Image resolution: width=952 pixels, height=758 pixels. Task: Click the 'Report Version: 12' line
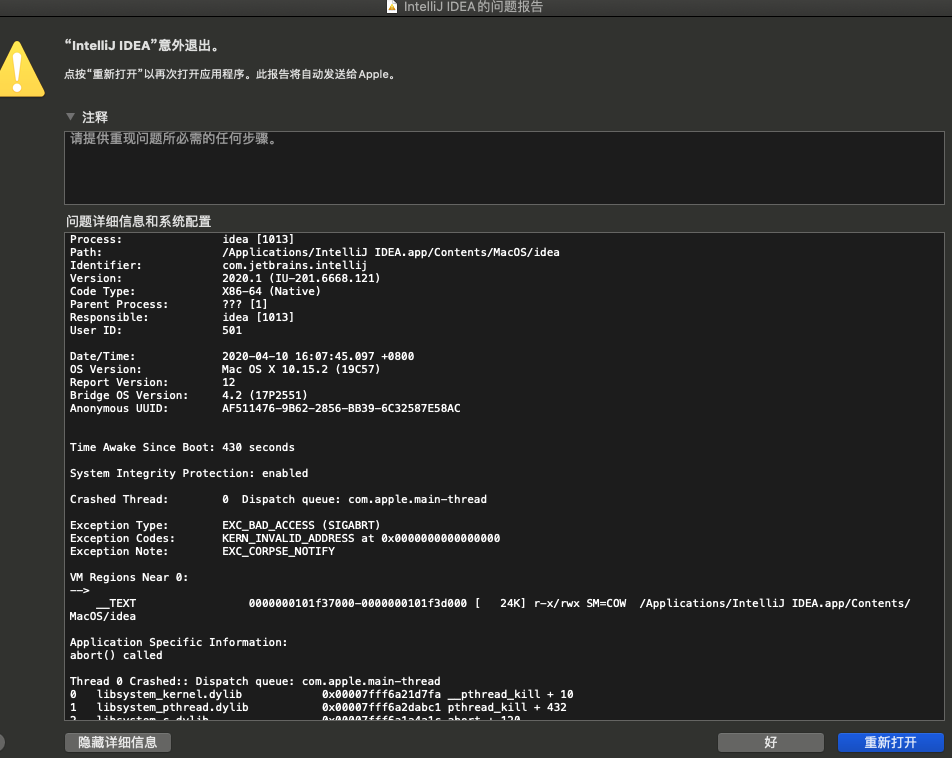(152, 383)
